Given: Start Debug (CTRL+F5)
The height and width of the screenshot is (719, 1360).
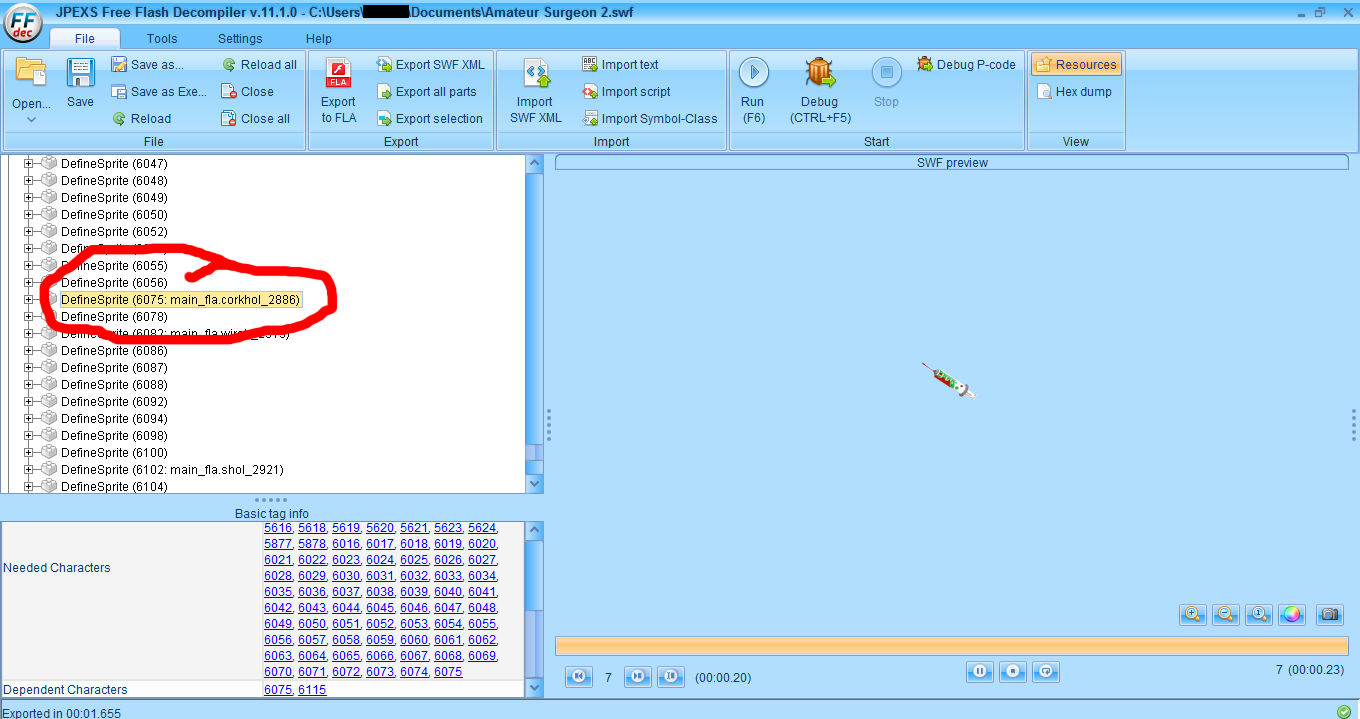Looking at the screenshot, I should tap(820, 90).
